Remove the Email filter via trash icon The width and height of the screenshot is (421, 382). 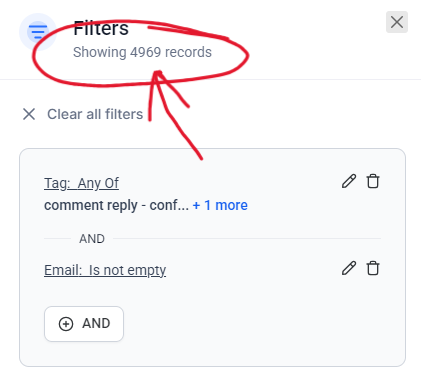coord(373,268)
